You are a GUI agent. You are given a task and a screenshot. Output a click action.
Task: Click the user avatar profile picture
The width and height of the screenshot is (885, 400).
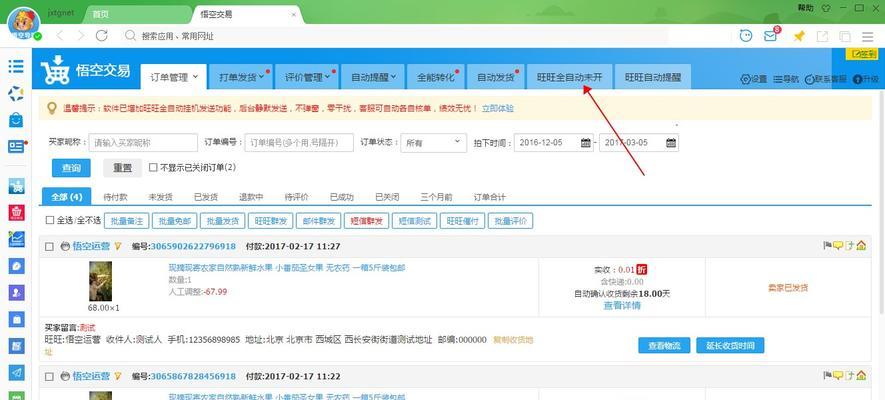[x=23, y=25]
